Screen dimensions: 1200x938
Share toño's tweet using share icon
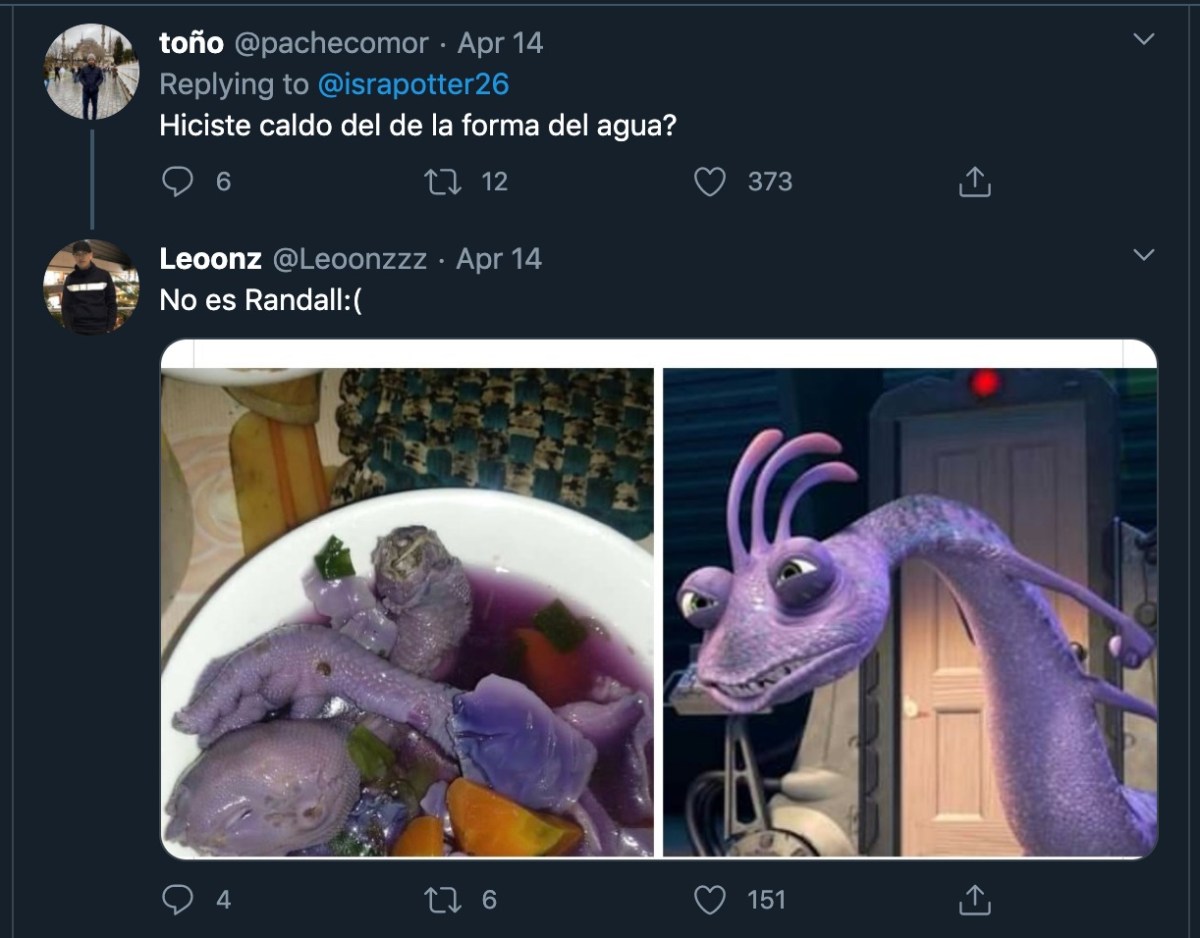click(x=974, y=182)
